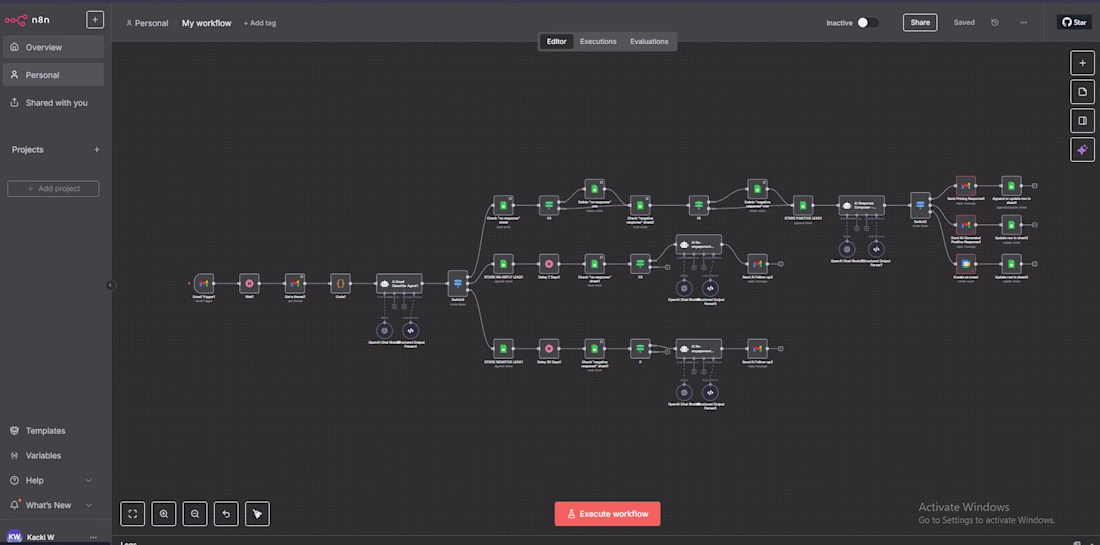Click the tidy up nodes icon

[x=257, y=513]
